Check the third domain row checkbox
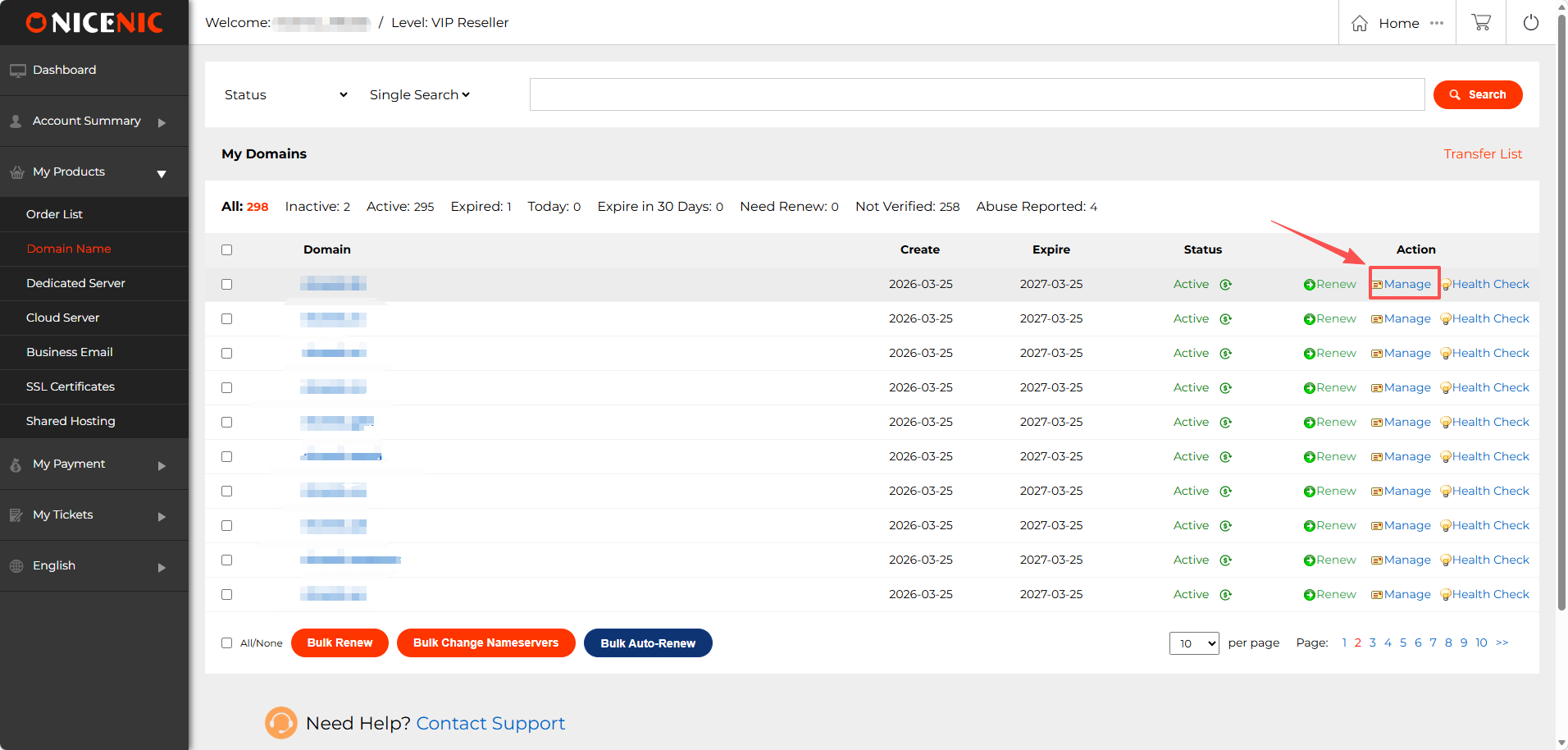This screenshot has width=1568, height=750. point(227,354)
